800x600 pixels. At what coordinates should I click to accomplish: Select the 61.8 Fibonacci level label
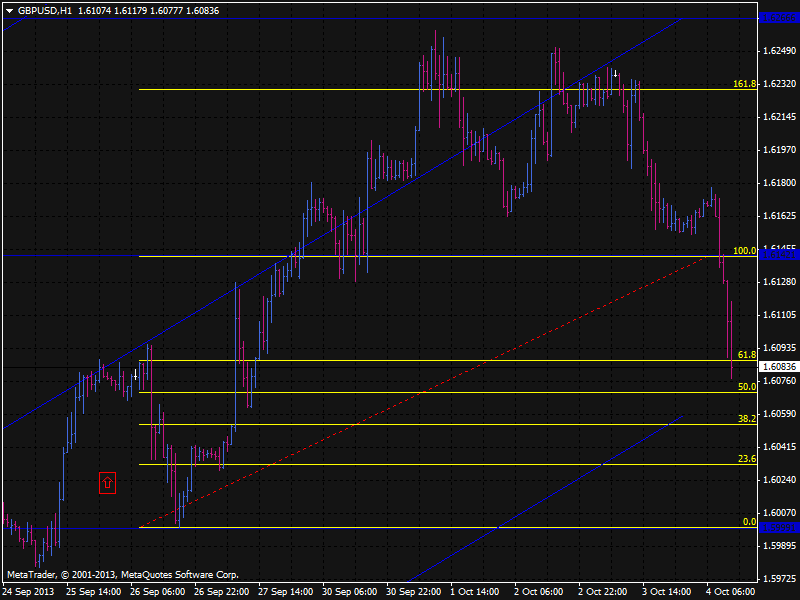[745, 355]
